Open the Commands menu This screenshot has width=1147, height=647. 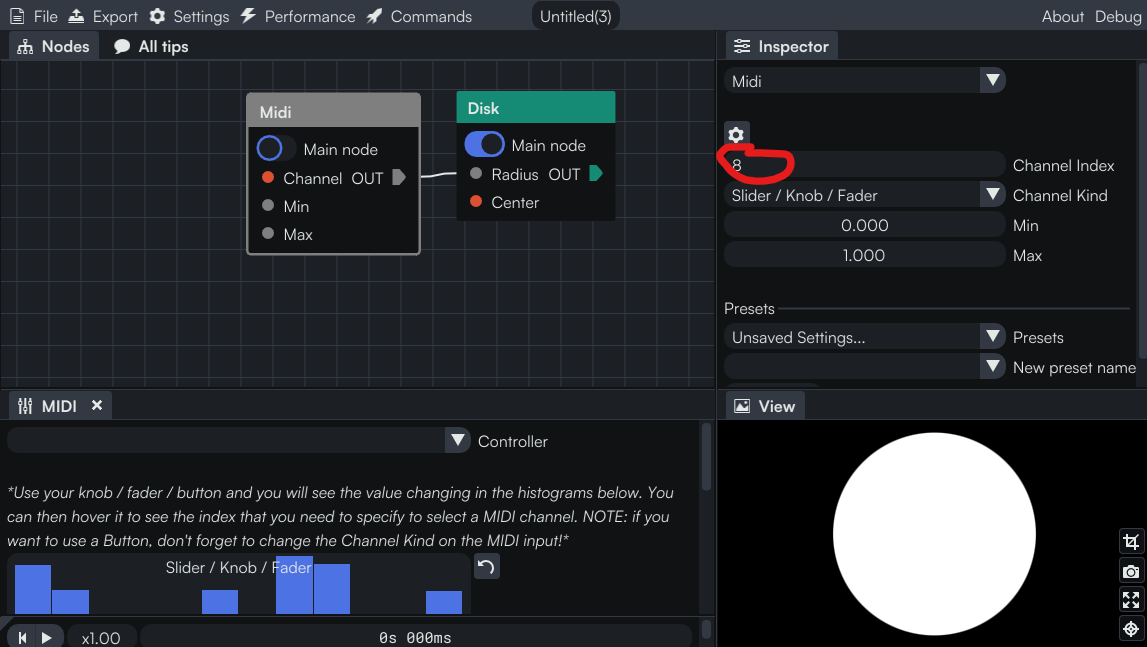click(x=418, y=16)
